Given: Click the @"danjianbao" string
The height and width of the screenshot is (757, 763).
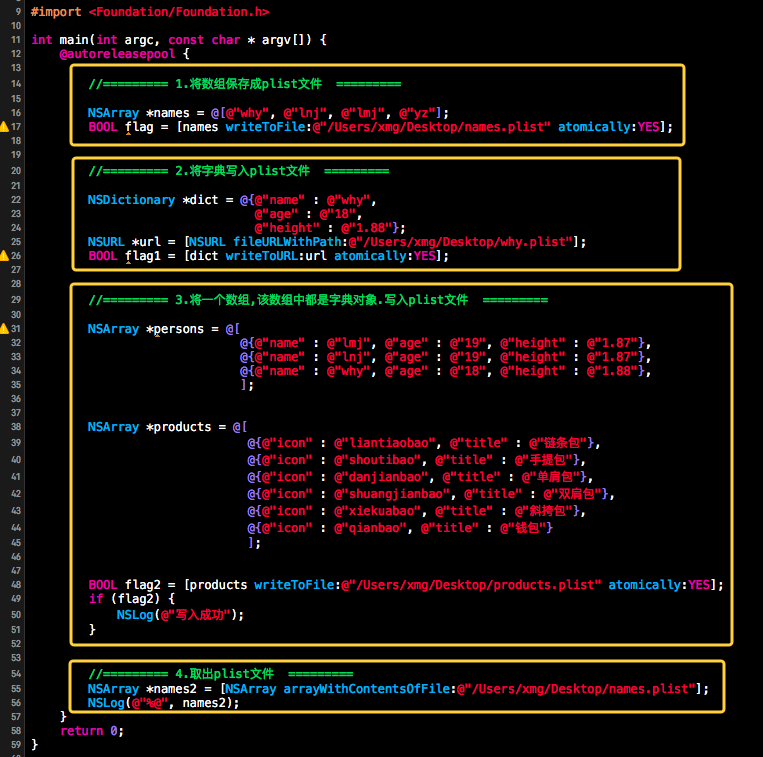Looking at the screenshot, I should pyautogui.click(x=381, y=477).
